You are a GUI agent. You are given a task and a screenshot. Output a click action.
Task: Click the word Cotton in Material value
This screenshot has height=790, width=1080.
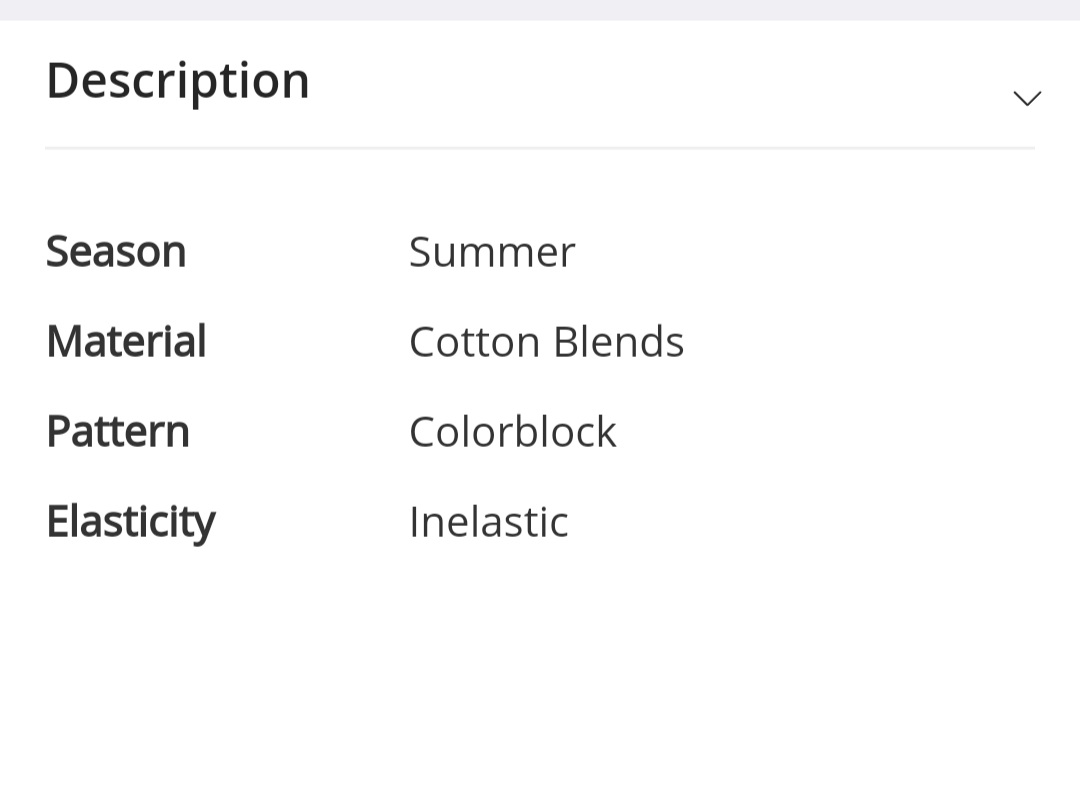[475, 342]
